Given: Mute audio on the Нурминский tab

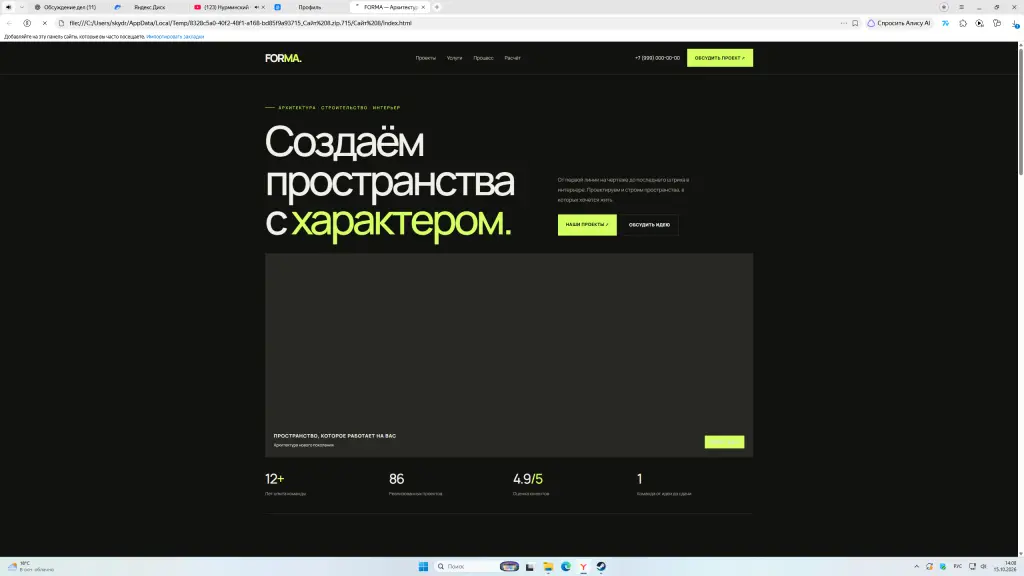Looking at the screenshot, I should click(x=256, y=7).
